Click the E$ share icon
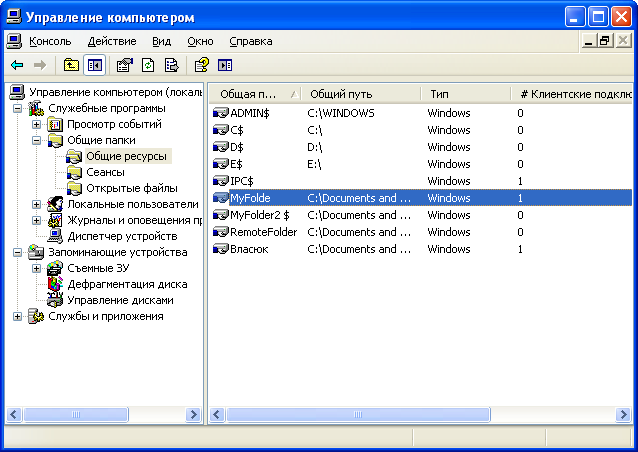Image resolution: width=638 pixels, height=452 pixels. tap(221, 164)
